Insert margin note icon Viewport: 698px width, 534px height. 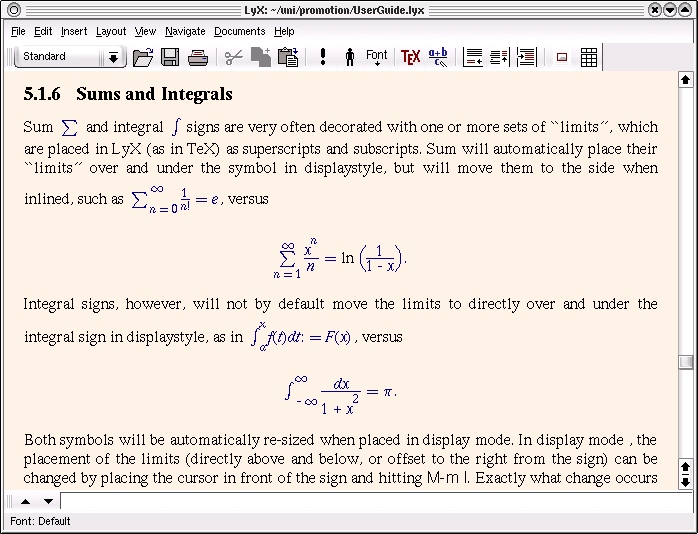499,57
